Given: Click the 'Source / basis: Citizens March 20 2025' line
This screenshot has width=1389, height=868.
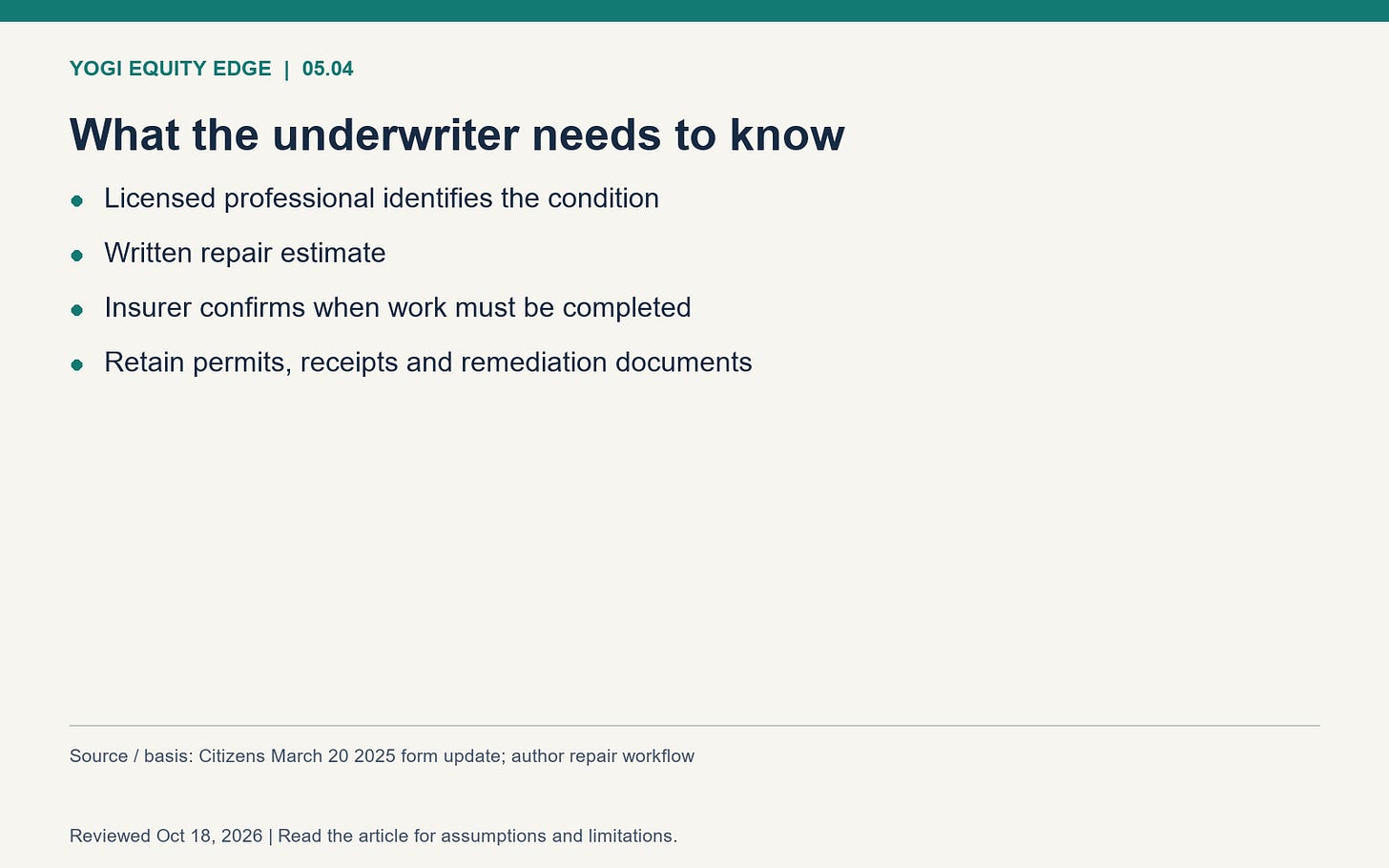Looking at the screenshot, I should coord(382,756).
